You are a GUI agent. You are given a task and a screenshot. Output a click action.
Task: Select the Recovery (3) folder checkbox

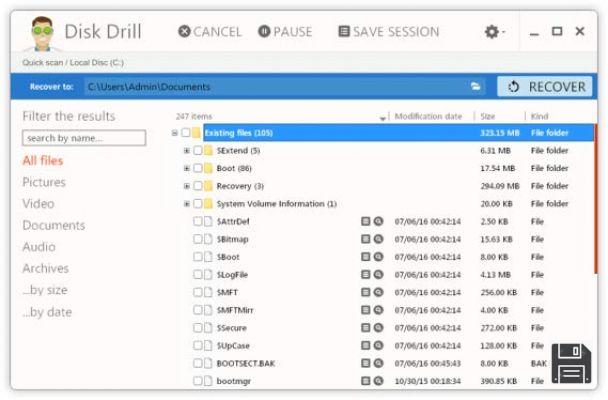click(198, 186)
